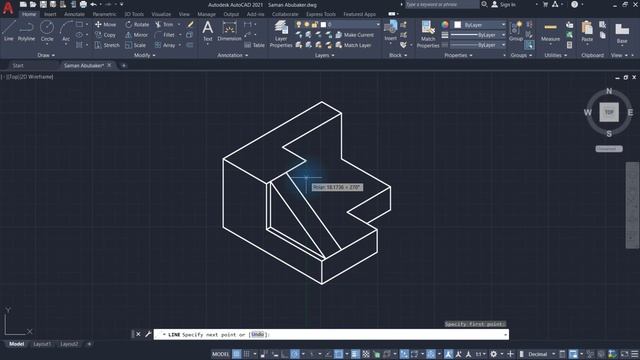The height and width of the screenshot is (360, 640).
Task: Toggle object snap in status bar
Action: [x=338, y=354]
